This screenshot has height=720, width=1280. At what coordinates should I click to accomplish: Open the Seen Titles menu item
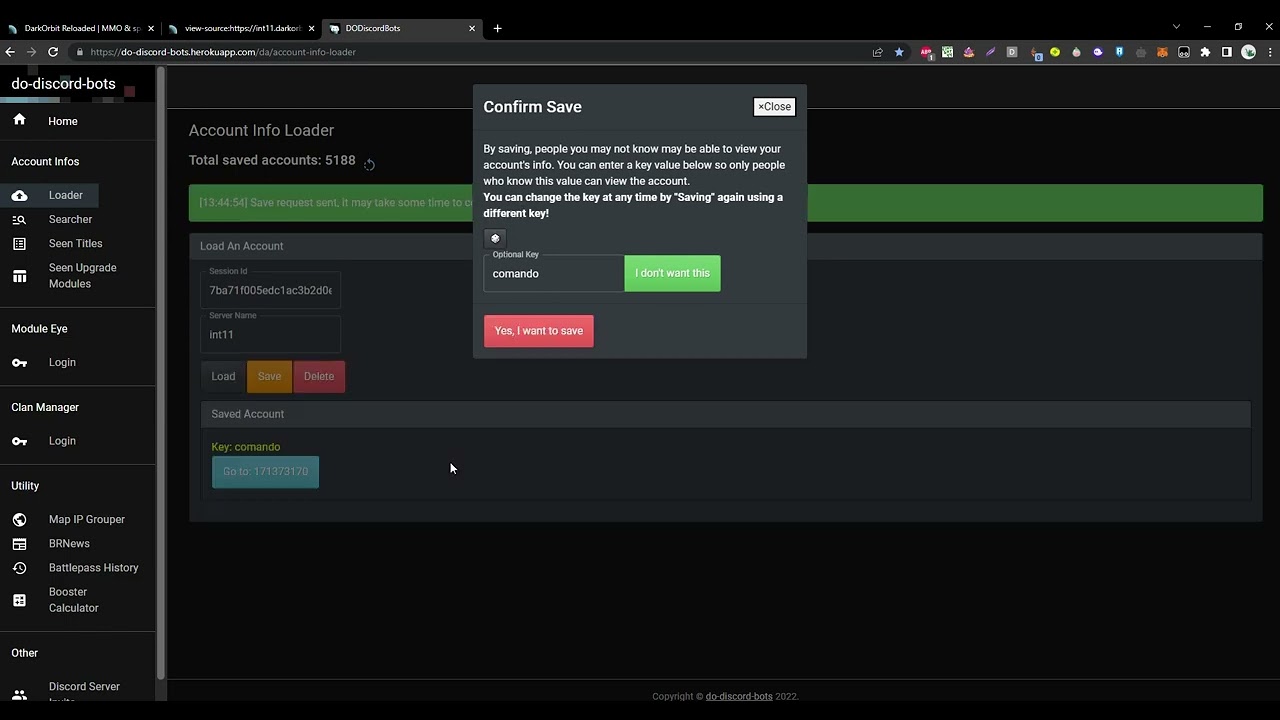pos(75,243)
